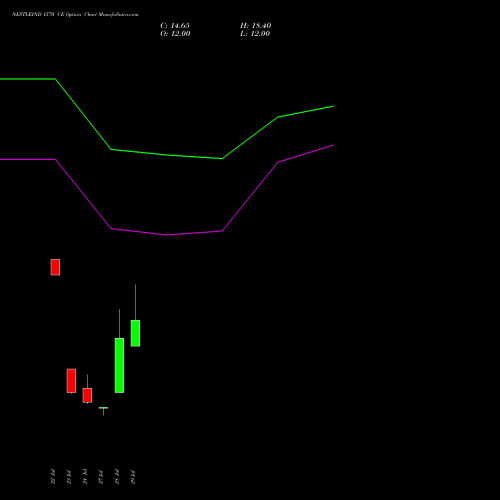Click the red candle for 22 Jul
500x500 pixels.
[55, 267]
